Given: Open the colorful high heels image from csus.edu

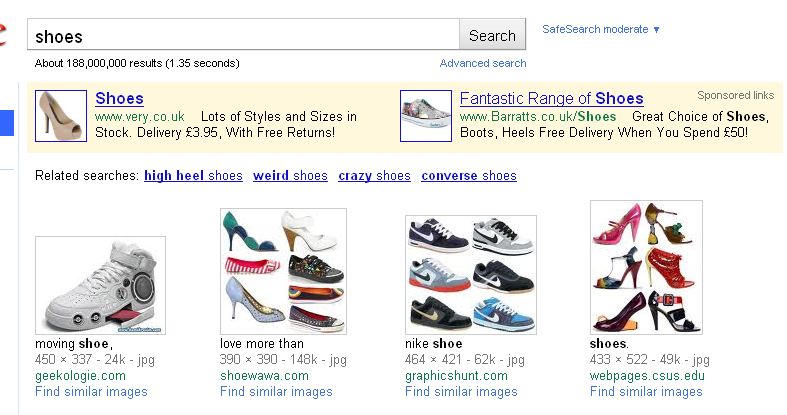Looking at the screenshot, I should pos(646,267).
